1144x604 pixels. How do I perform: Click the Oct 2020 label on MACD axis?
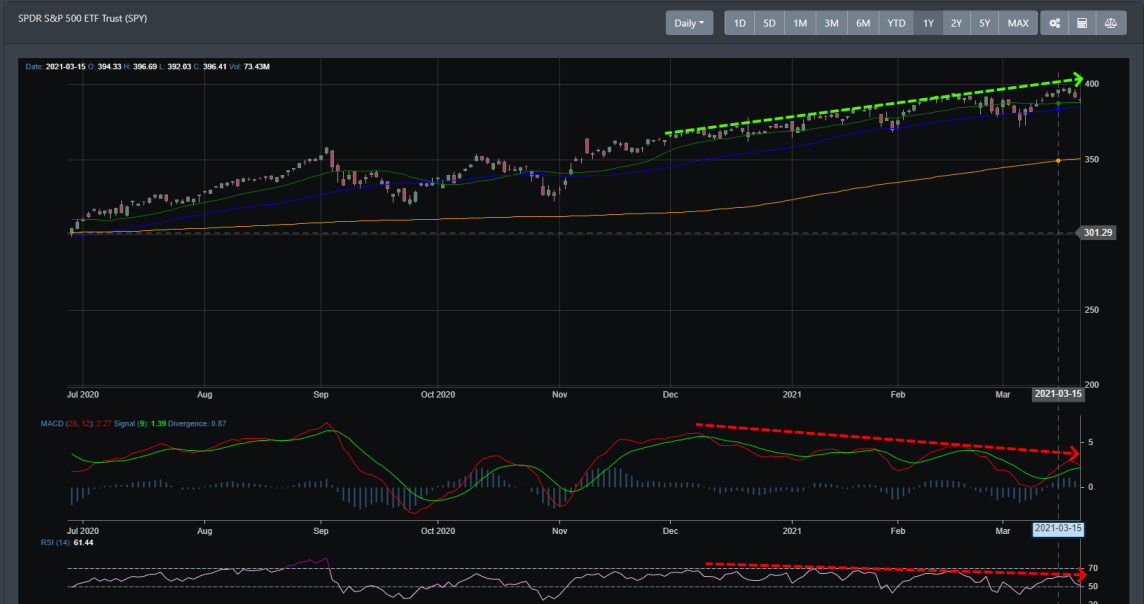tap(438, 531)
